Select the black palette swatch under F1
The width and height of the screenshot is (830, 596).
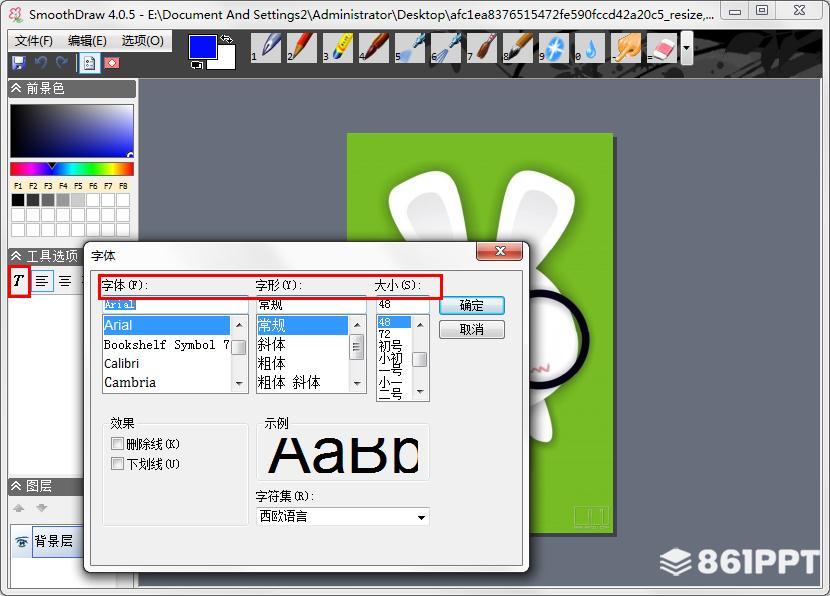tap(18, 200)
